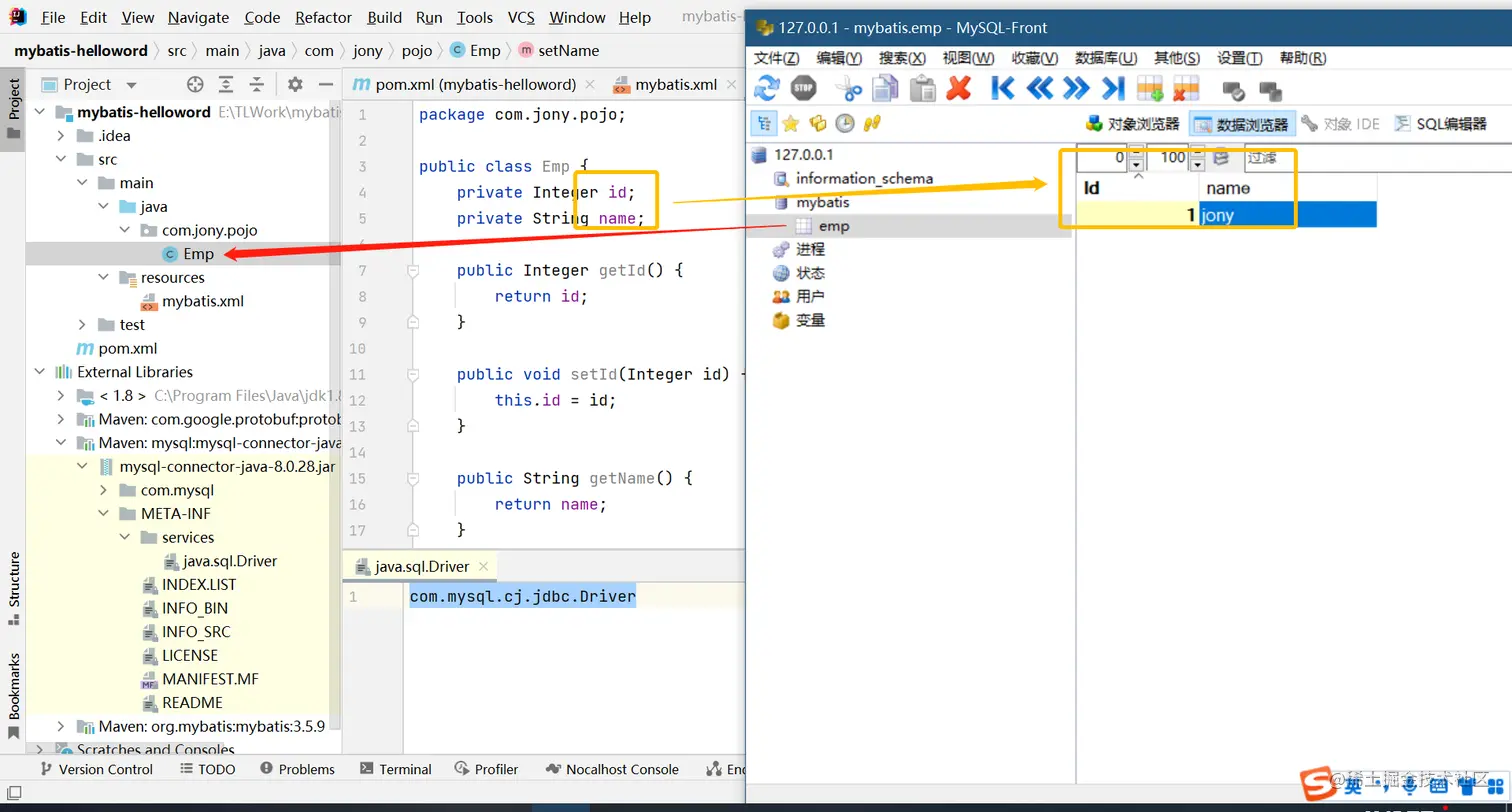Click the scissors Cut icon in MySQL-Front
This screenshot has height=812, width=1512.
[x=849, y=88]
